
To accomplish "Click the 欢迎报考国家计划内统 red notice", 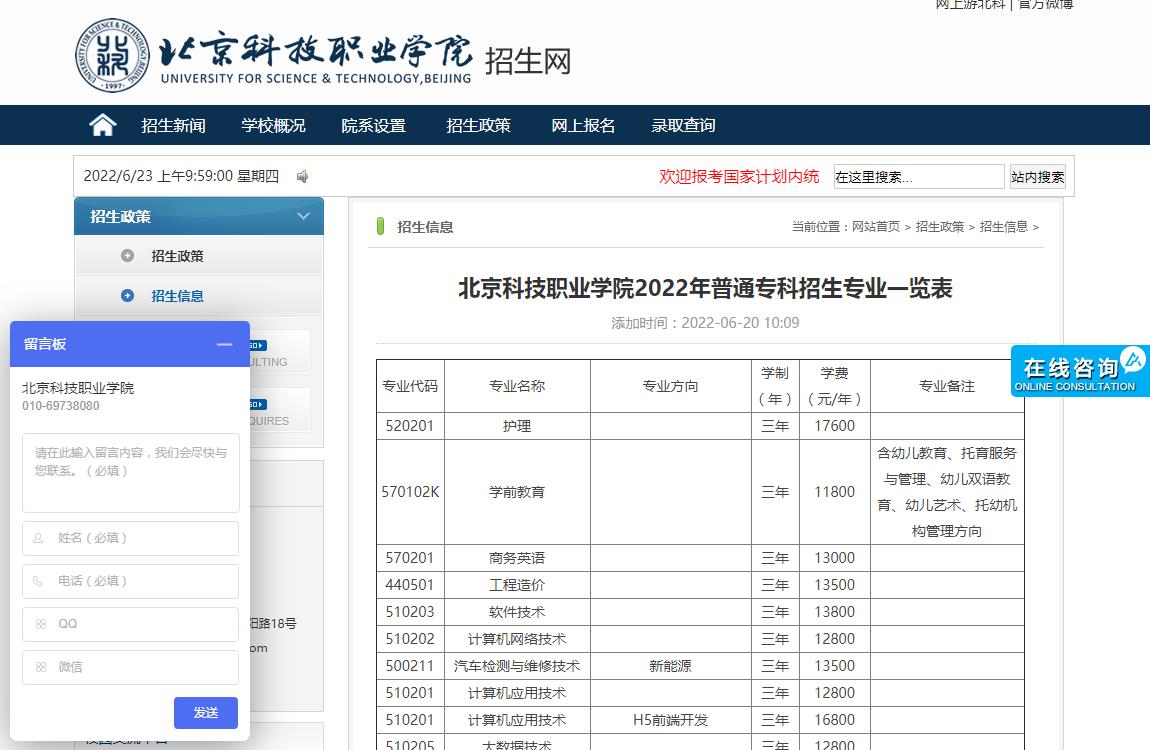I will [739, 177].
